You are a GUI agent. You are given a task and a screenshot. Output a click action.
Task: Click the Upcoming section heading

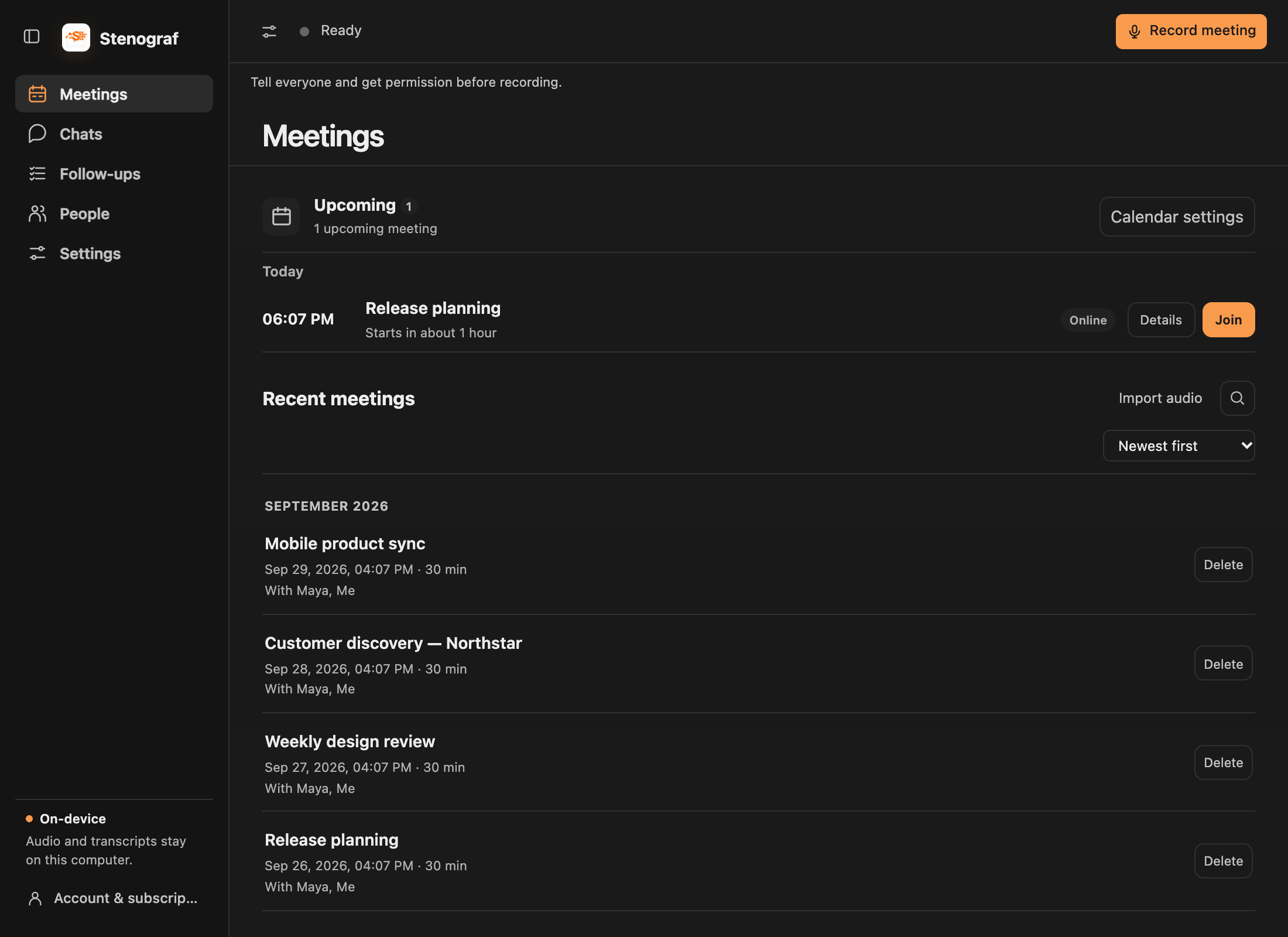point(355,205)
